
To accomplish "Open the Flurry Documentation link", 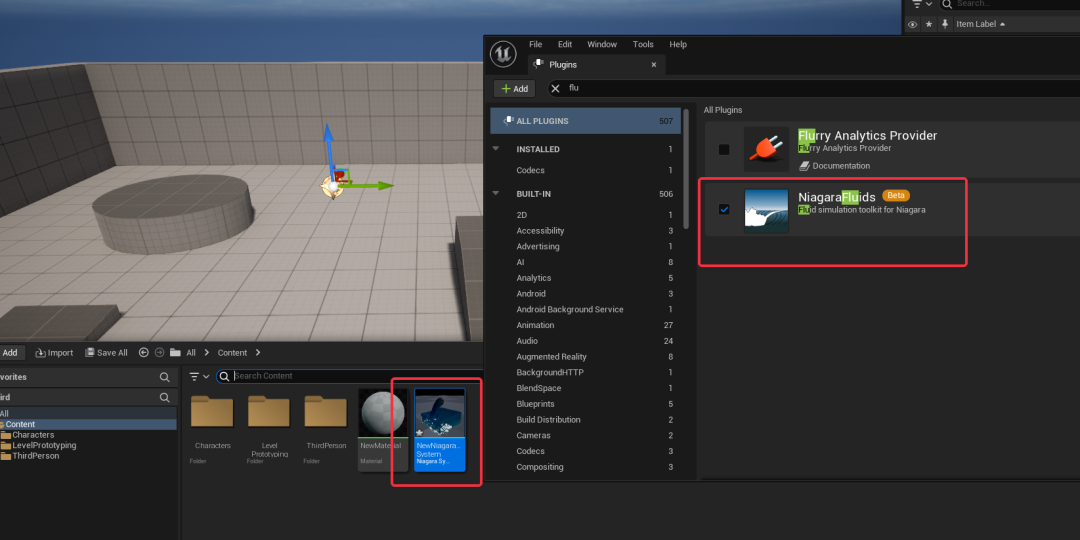I will (x=834, y=166).
